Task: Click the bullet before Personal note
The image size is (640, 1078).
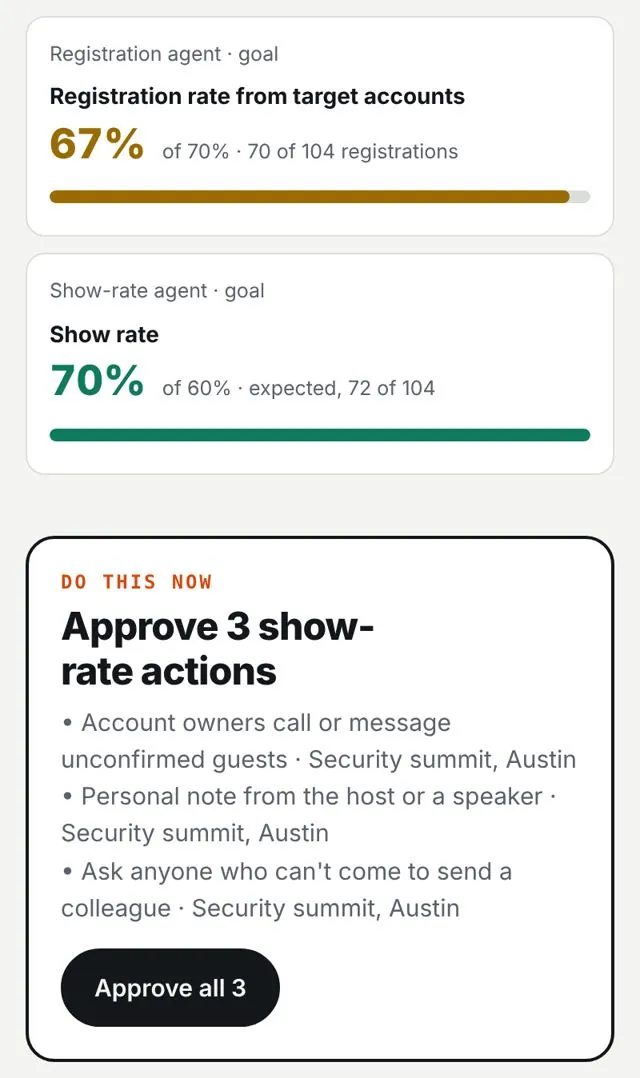Action: pyautogui.click(x=67, y=797)
